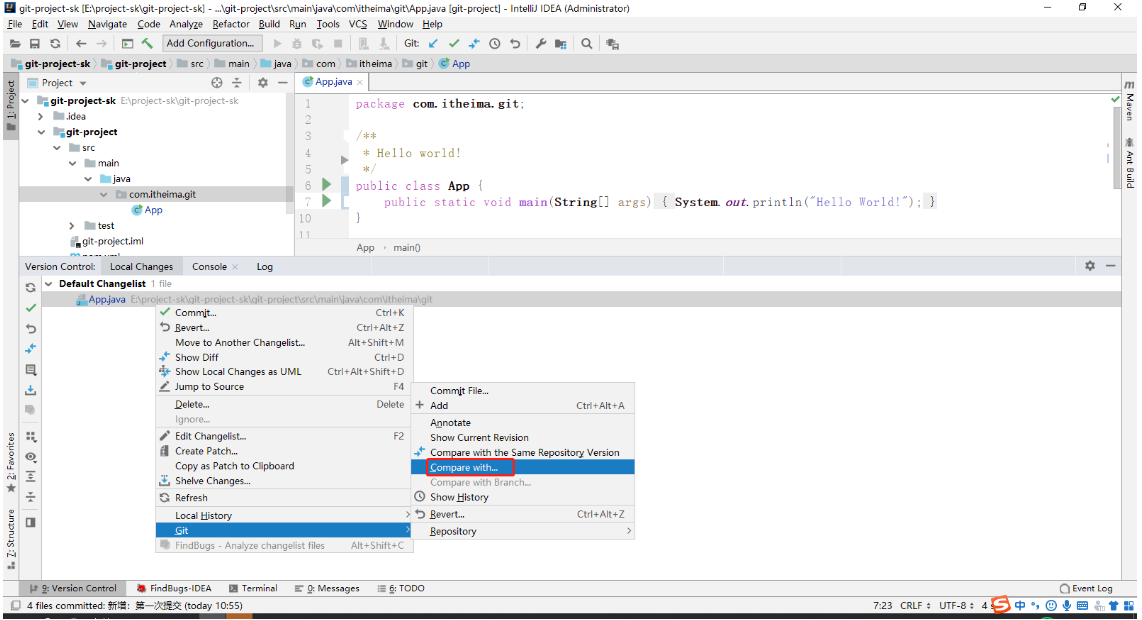This screenshot has width=1142, height=620.
Task: Click the Git update project arrow icon
Action: (433, 44)
